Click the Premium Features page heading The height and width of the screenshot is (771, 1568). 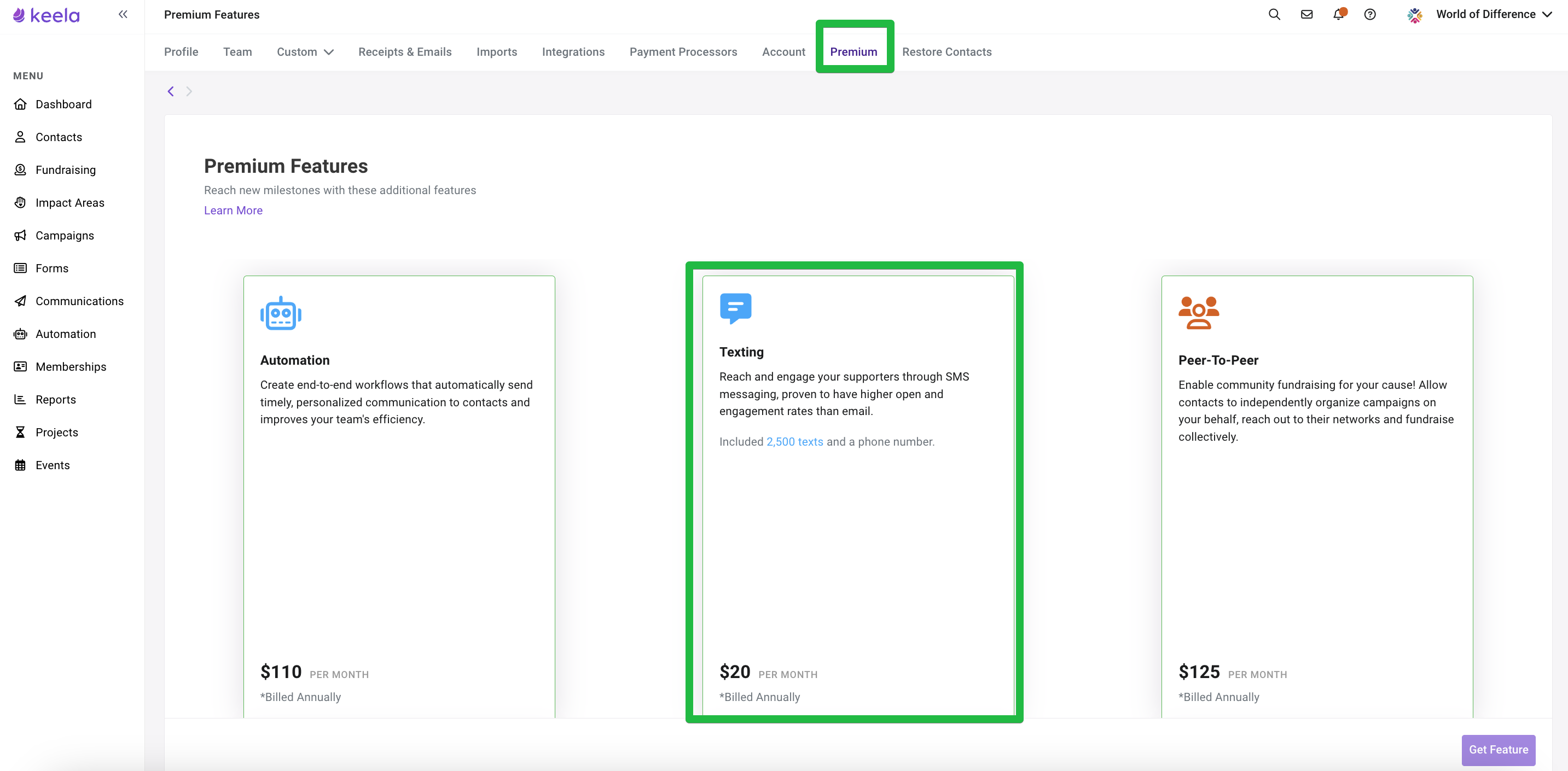point(286,166)
